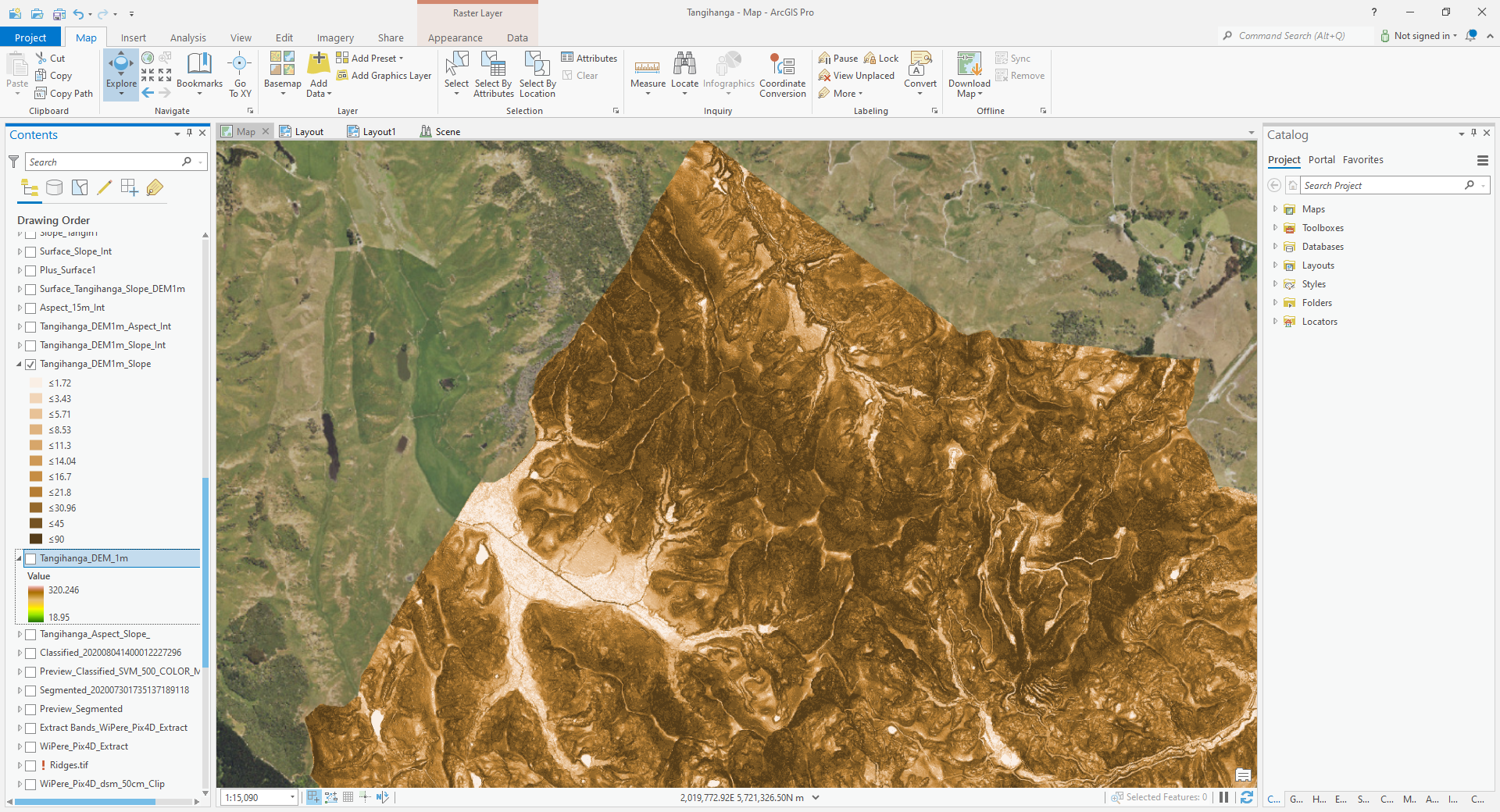Enable visibility of the Ridges.tif layer
The width and height of the screenshot is (1500, 812).
click(x=30, y=765)
